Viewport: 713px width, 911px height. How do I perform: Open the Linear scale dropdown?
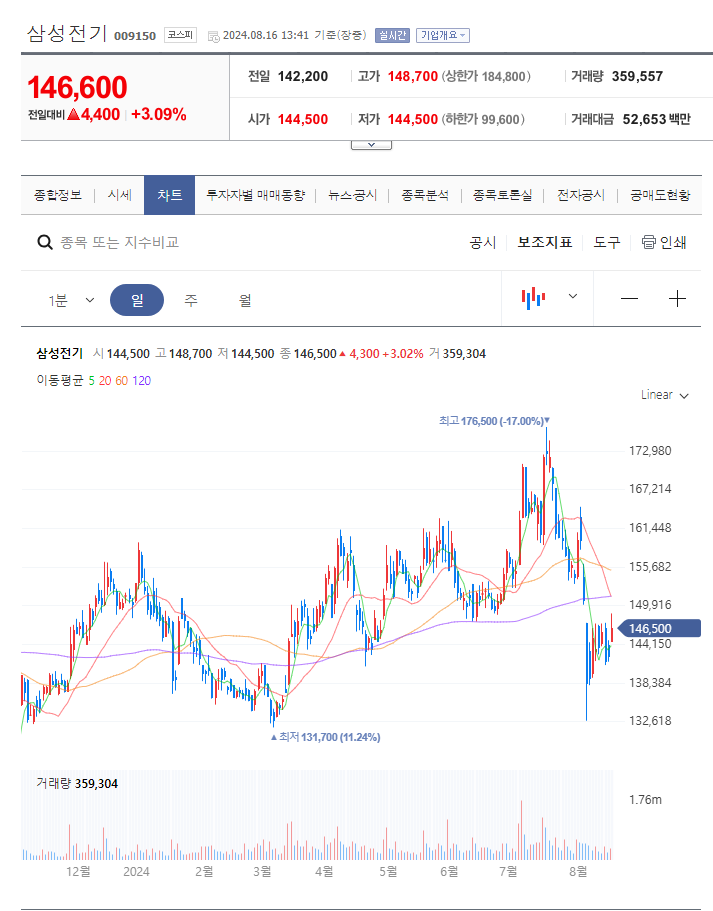665,395
